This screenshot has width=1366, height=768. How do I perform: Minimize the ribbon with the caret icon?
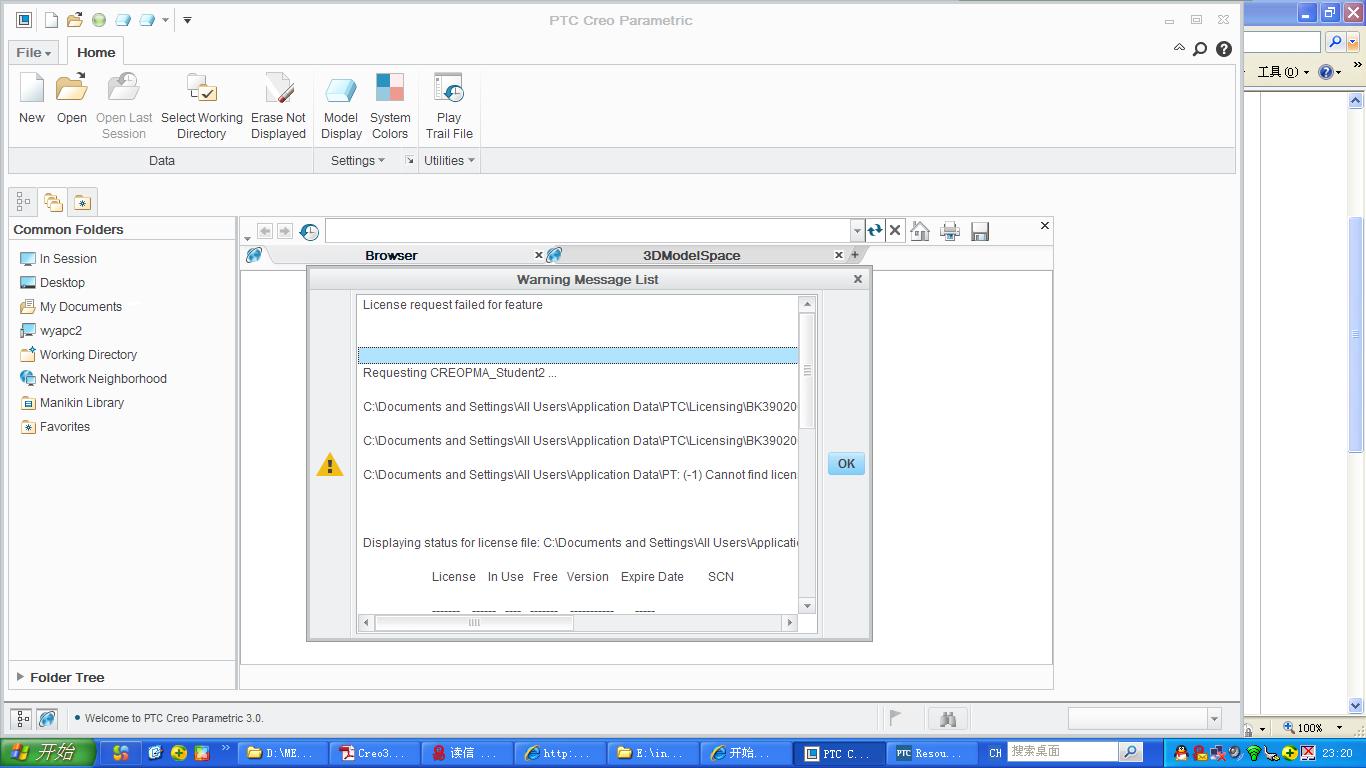[x=1179, y=47]
